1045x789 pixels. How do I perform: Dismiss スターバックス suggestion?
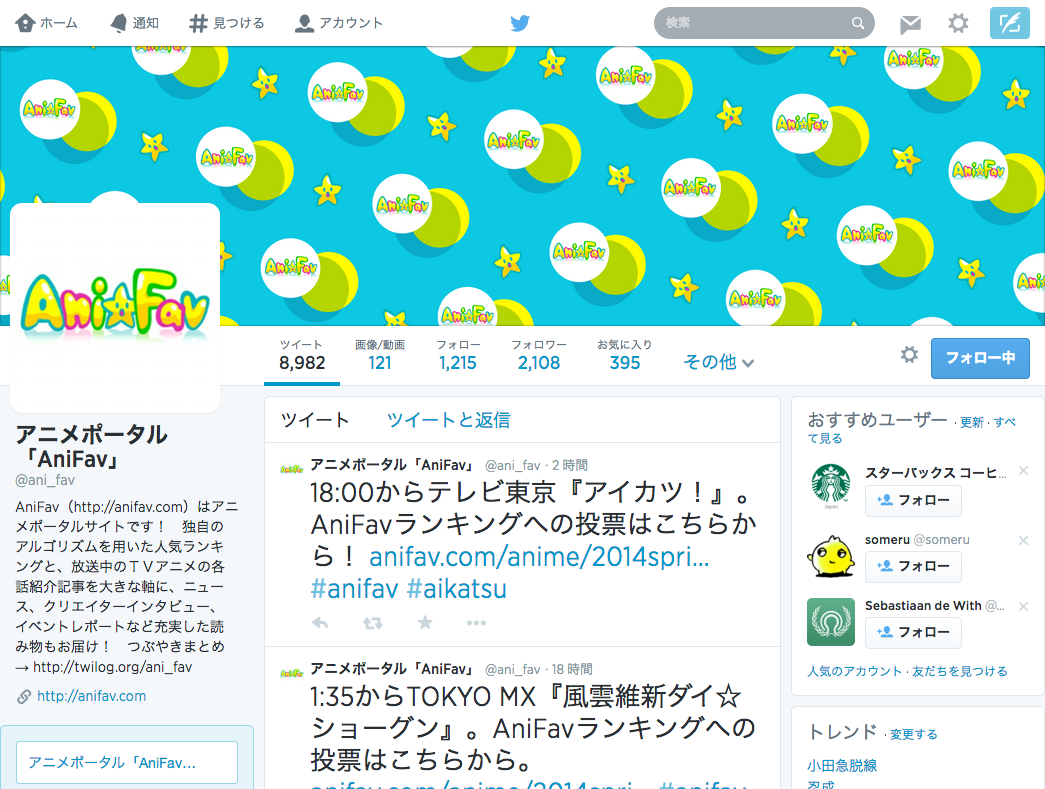[x=1023, y=471]
